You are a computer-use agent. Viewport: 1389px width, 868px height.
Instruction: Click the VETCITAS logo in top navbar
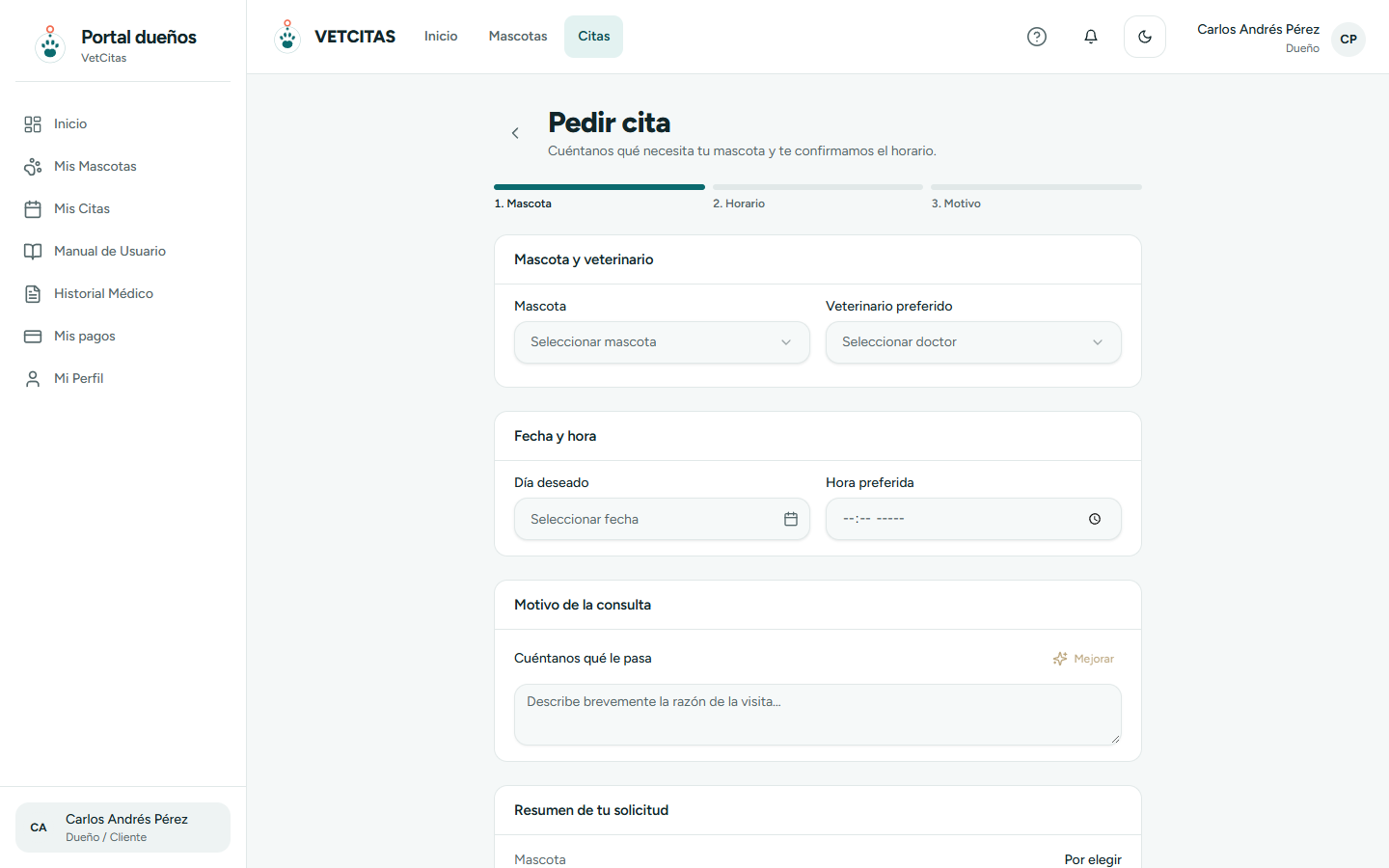click(x=335, y=37)
